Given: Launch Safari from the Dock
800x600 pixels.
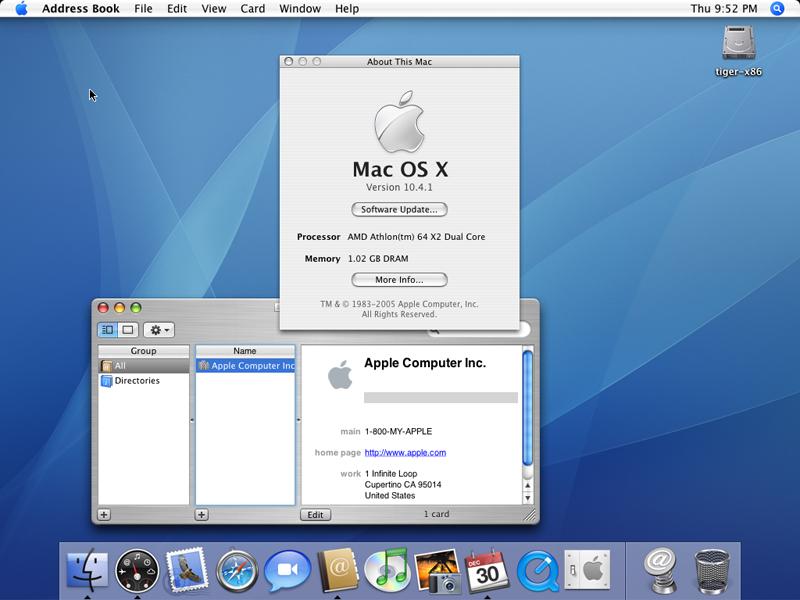Looking at the screenshot, I should point(237,571).
